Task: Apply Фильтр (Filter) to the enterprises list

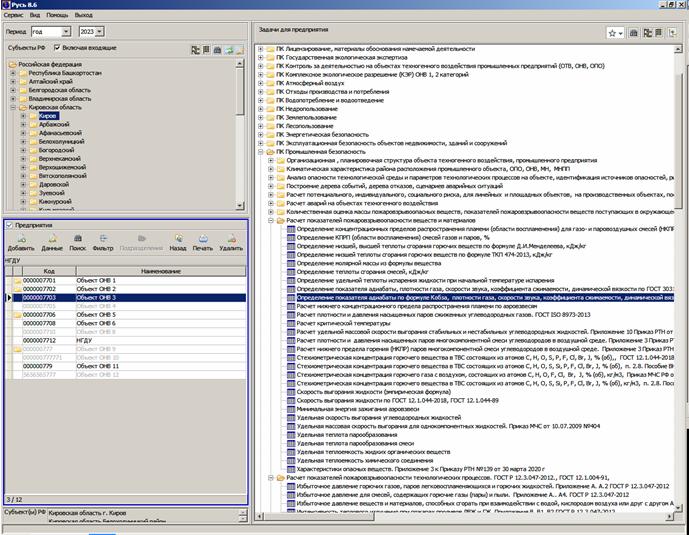Action: tap(103, 241)
